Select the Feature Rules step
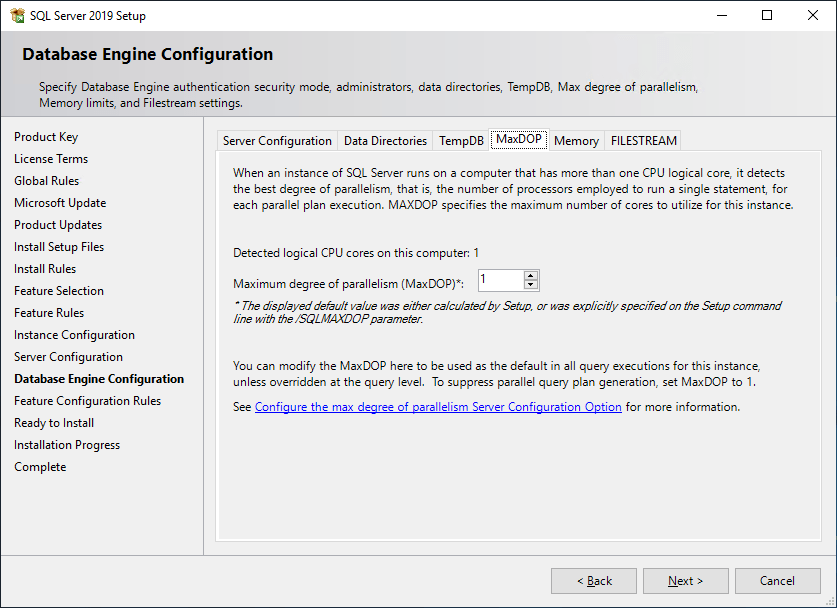The image size is (837, 608). pyautogui.click(x=49, y=313)
